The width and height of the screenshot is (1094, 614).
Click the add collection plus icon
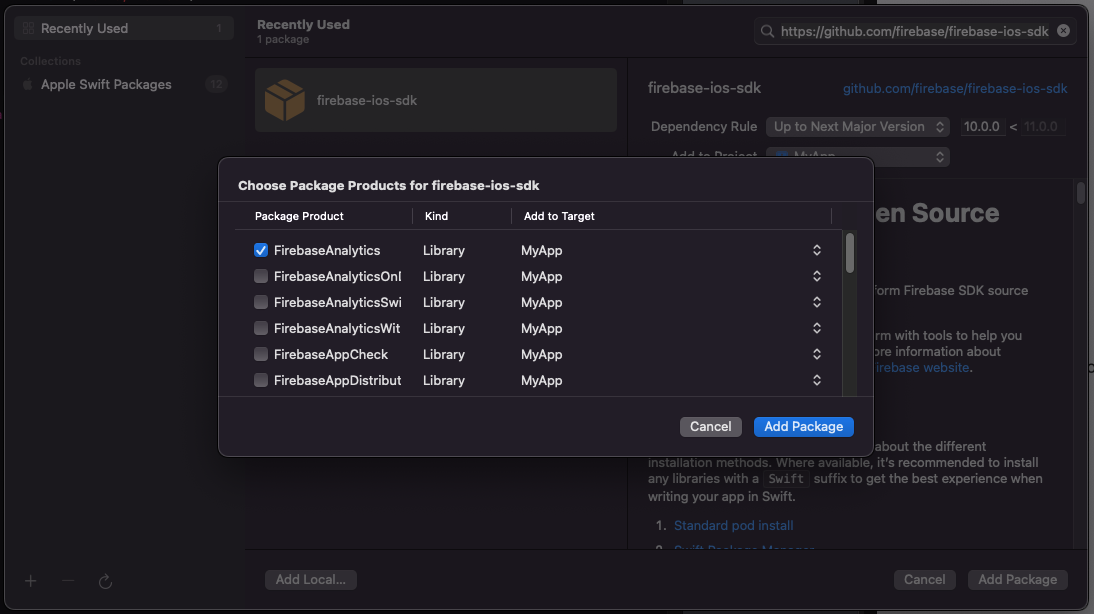pyautogui.click(x=31, y=581)
